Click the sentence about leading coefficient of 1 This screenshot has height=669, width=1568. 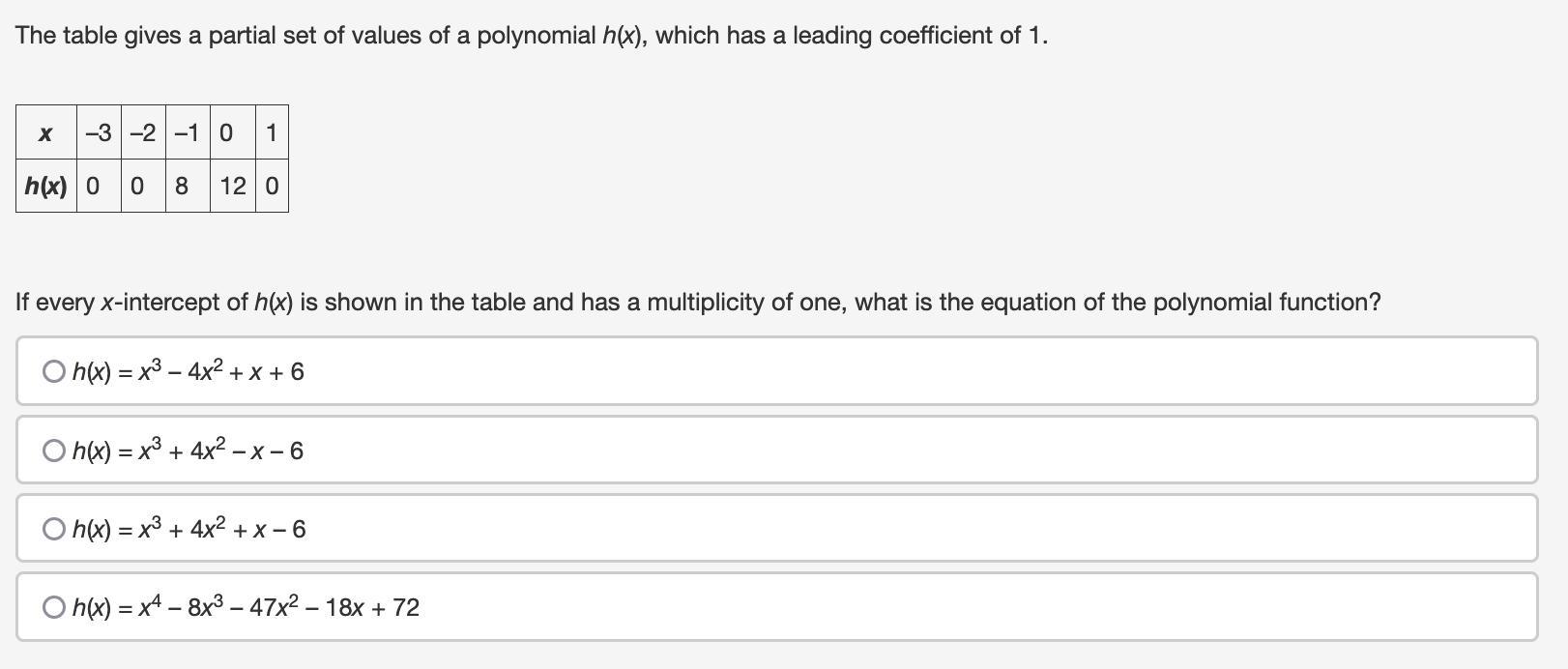point(532,36)
